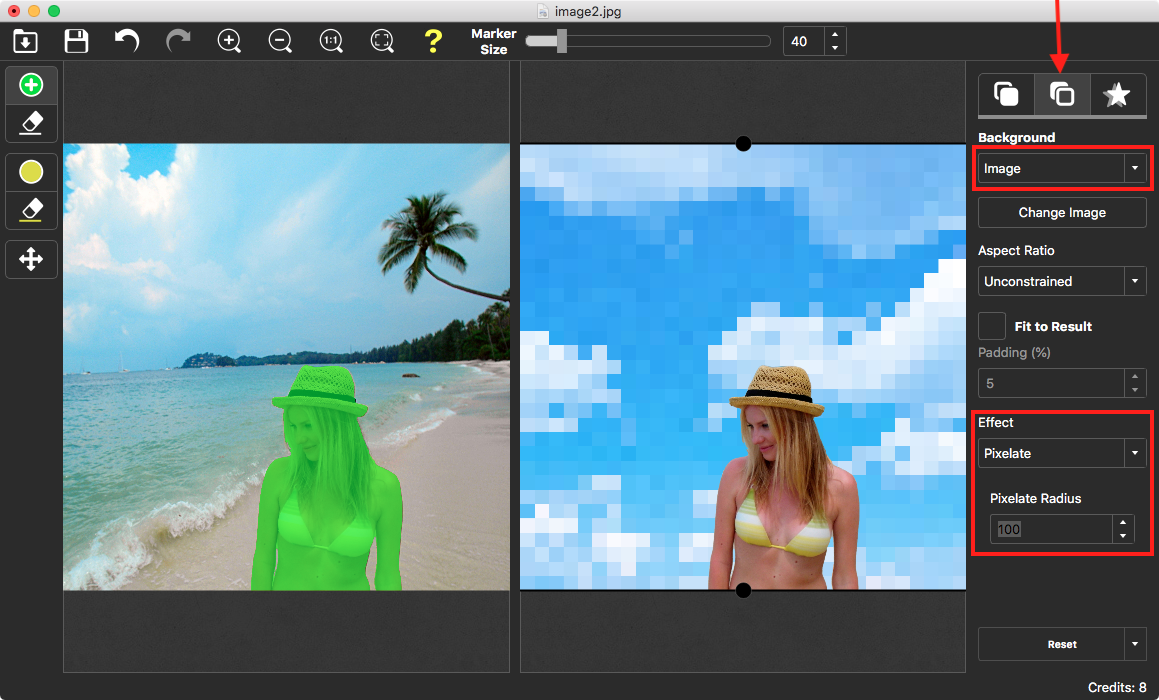The height and width of the screenshot is (700, 1159).
Task: Click the save floppy disk icon
Action: [x=76, y=41]
